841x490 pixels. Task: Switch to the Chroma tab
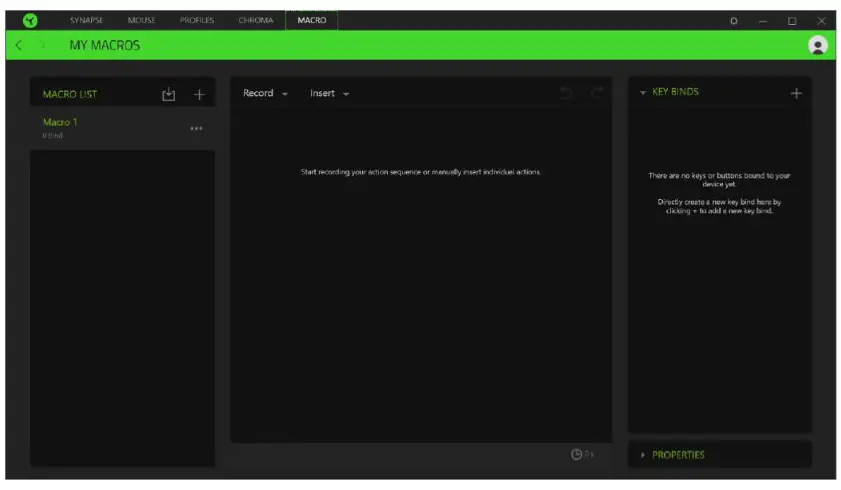tap(256, 20)
